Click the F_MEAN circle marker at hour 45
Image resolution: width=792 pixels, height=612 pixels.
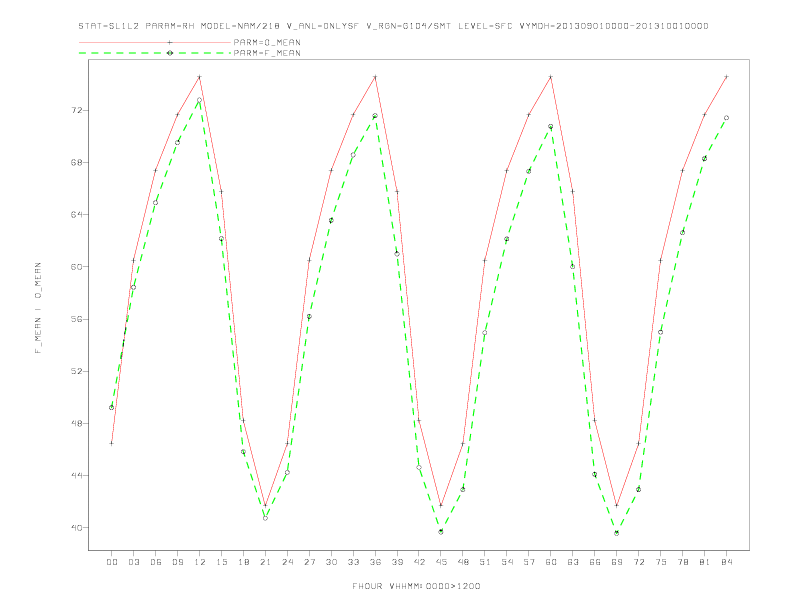pyautogui.click(x=441, y=532)
